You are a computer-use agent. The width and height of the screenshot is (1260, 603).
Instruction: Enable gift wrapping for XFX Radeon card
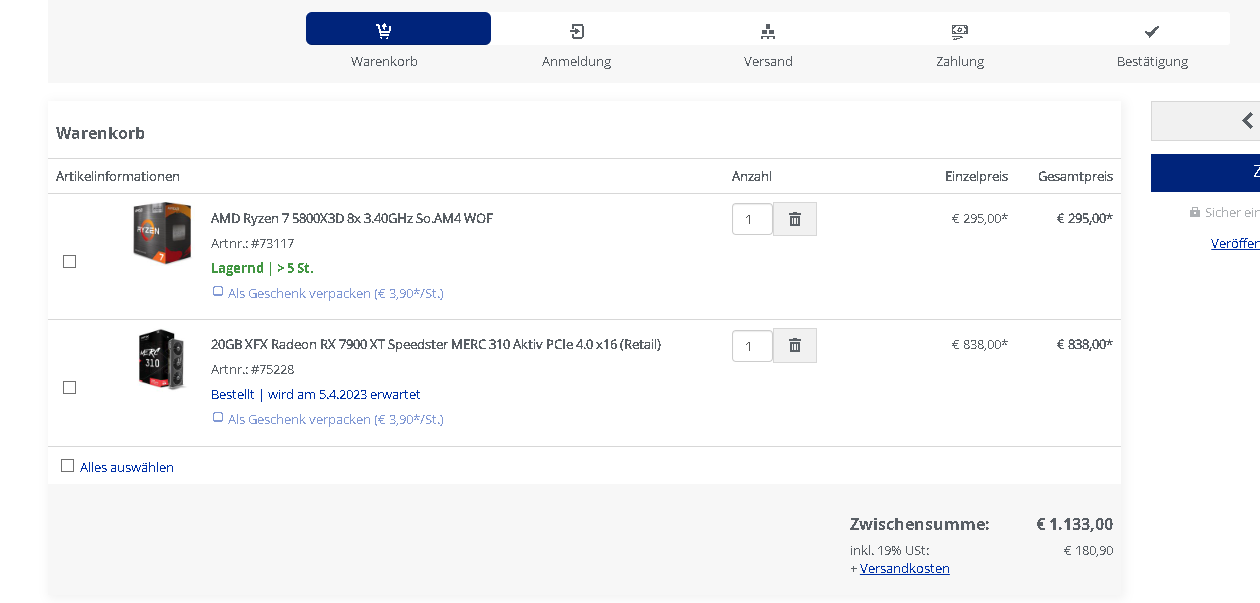click(x=217, y=418)
